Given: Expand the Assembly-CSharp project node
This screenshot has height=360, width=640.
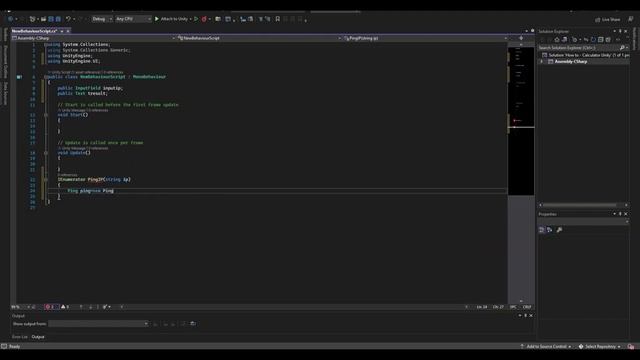Looking at the screenshot, I should click(x=542, y=61).
